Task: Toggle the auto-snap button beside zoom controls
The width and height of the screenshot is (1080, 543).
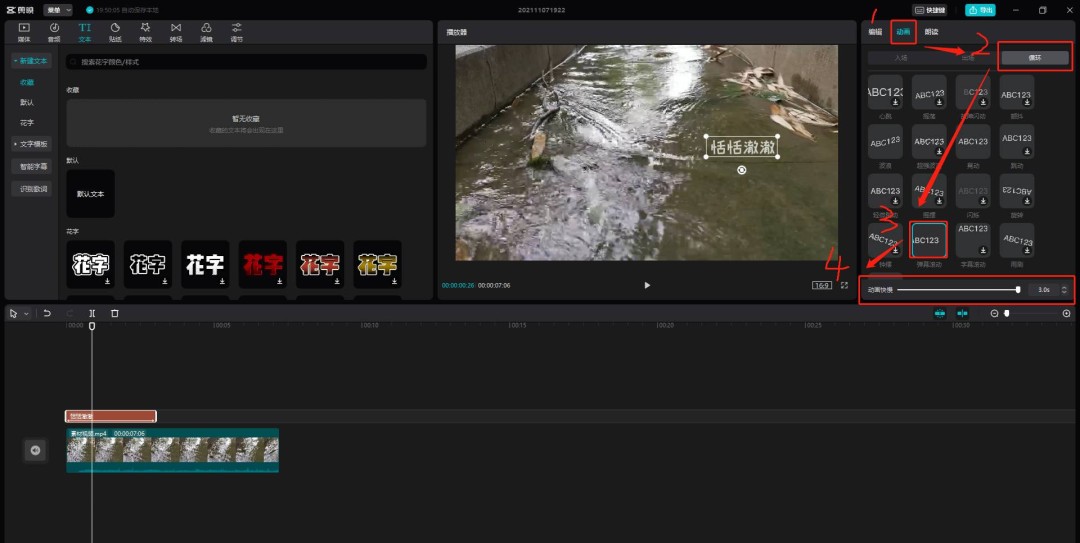Action: pyautogui.click(x=961, y=313)
